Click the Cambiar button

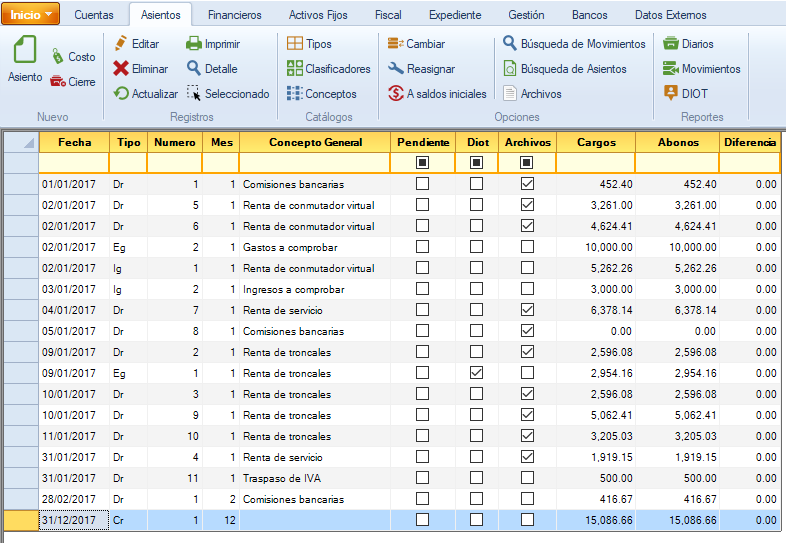(415, 44)
